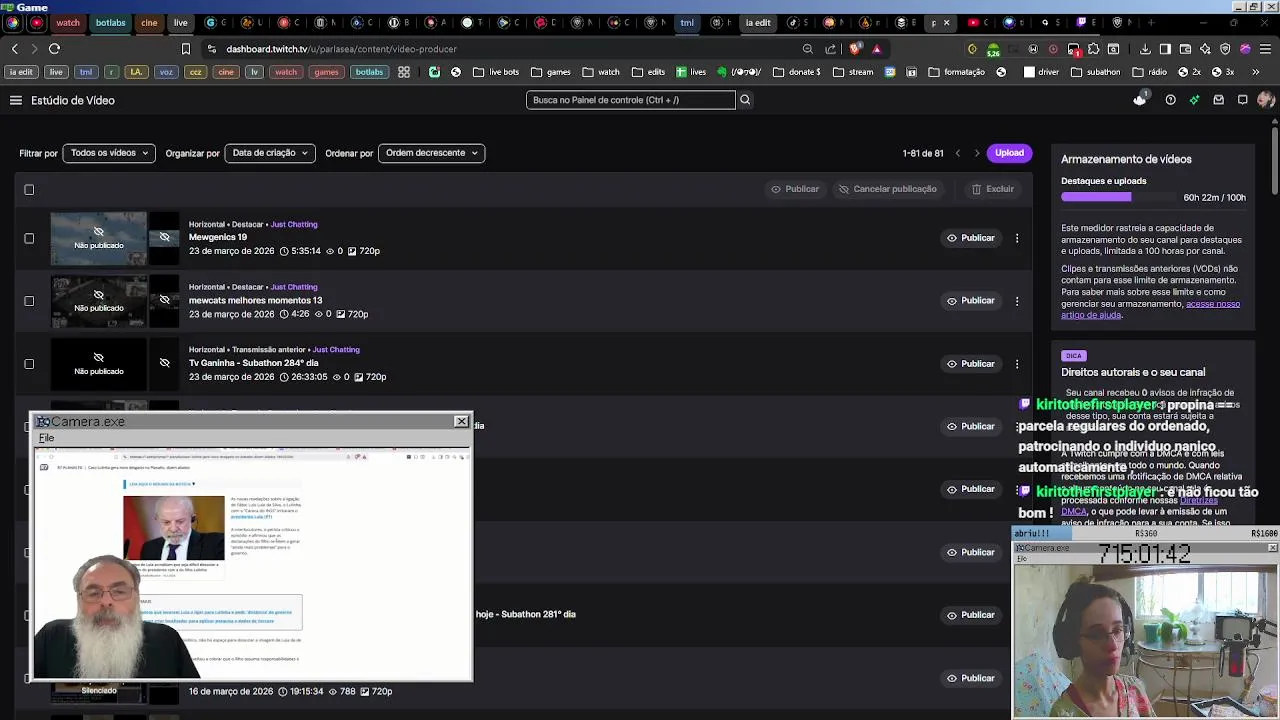Open the apps grid icon in the bookmarks bar
1280x720 pixels.
(404, 72)
